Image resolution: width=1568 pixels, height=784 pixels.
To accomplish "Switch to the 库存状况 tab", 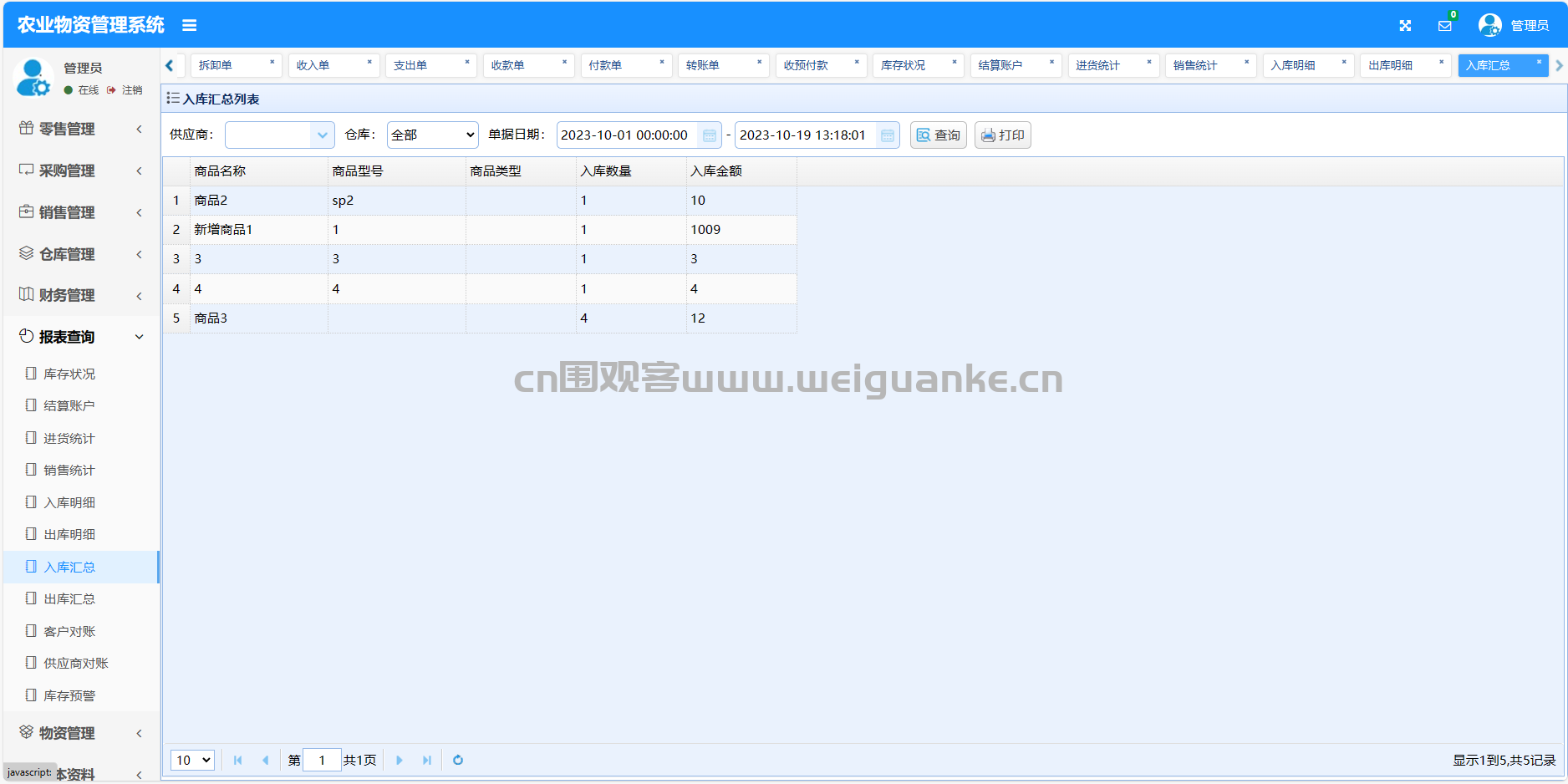I will [x=904, y=65].
